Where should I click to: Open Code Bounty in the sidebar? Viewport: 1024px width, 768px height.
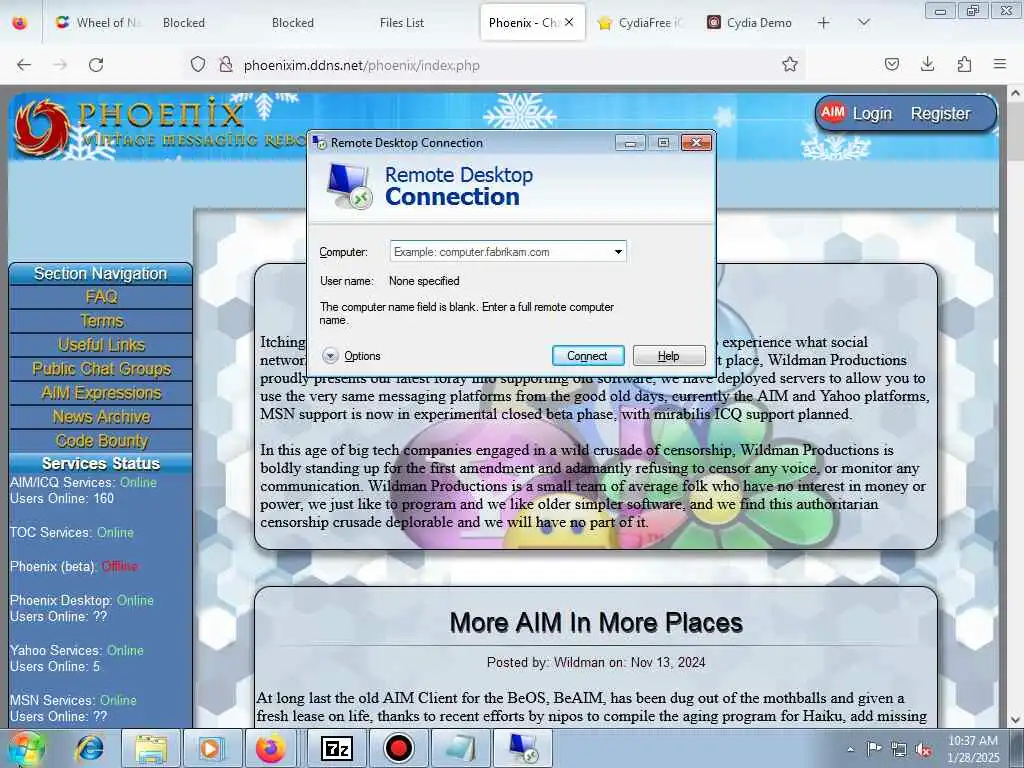101,441
